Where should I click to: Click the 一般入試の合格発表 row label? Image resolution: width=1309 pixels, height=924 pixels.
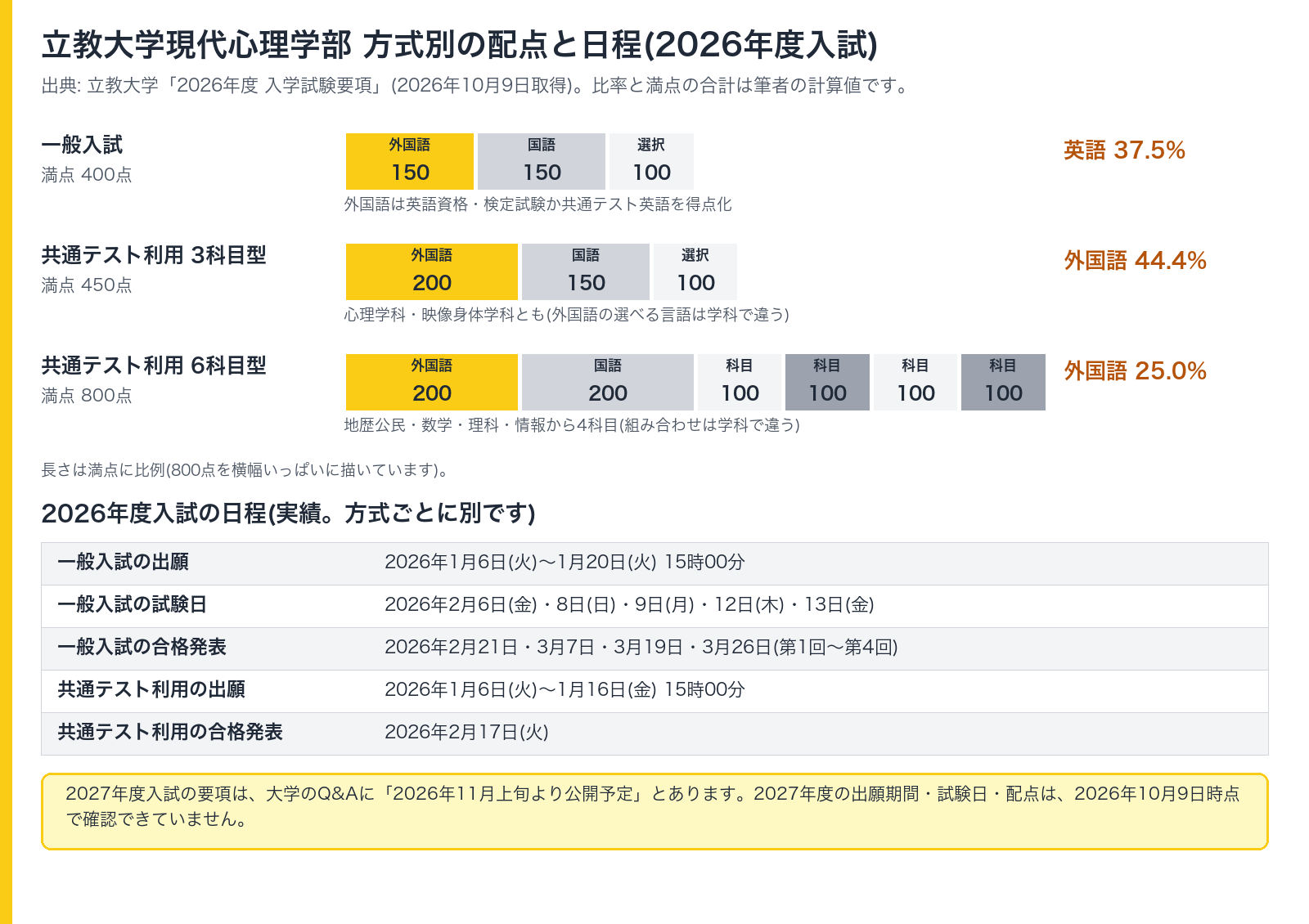point(142,647)
